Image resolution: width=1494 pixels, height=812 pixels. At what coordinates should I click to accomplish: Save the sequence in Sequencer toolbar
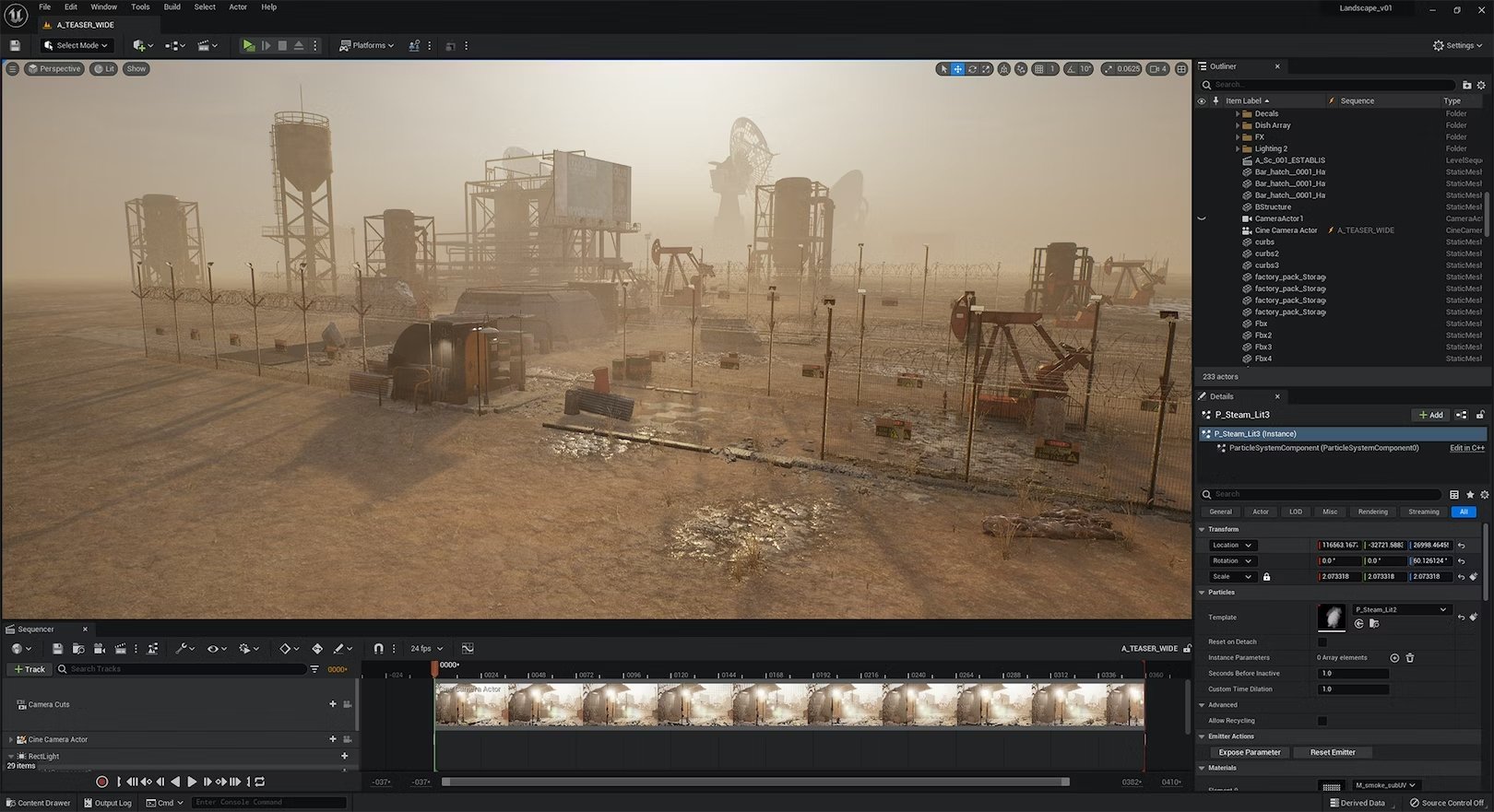57,649
